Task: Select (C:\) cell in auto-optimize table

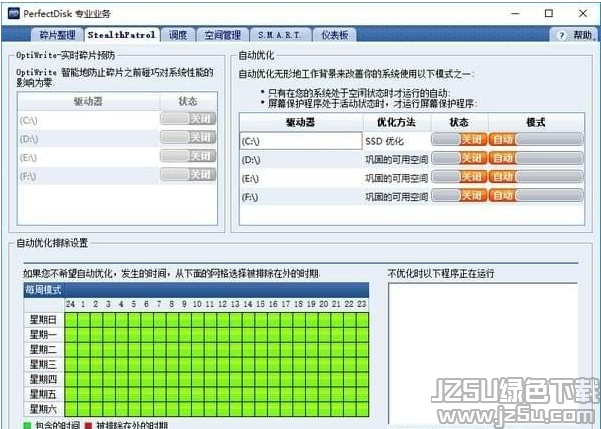Action: click(300, 141)
